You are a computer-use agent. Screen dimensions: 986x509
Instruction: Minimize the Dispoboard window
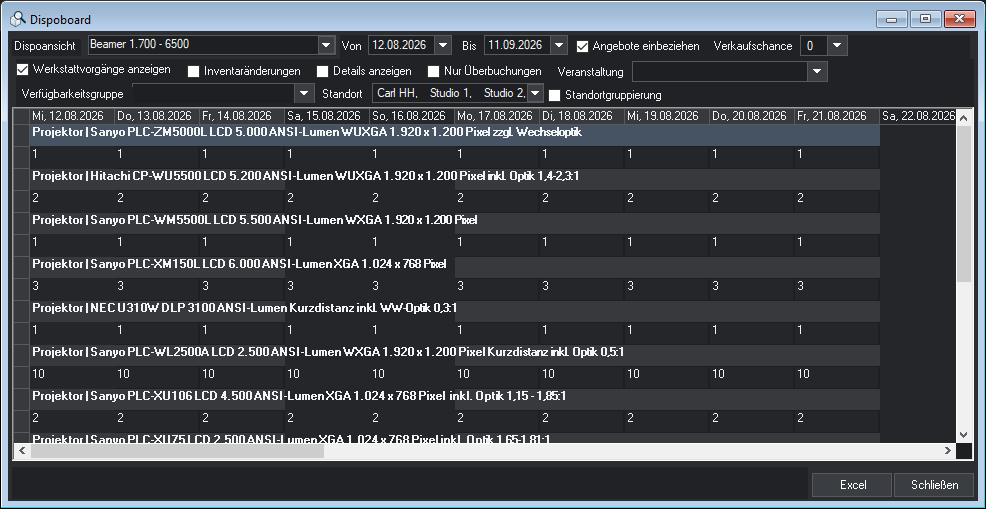coord(892,19)
